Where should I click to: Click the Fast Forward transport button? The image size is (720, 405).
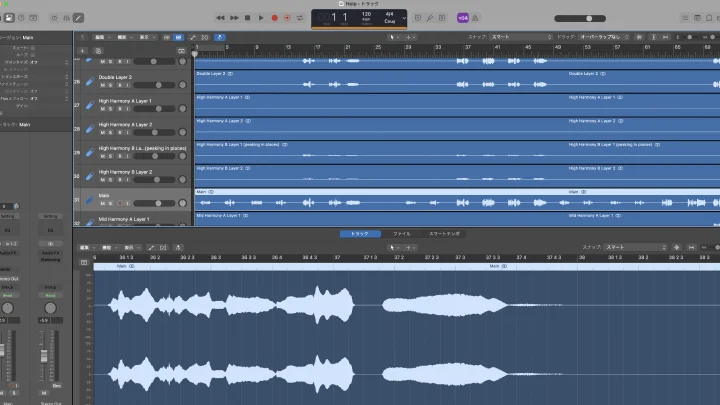(x=234, y=18)
